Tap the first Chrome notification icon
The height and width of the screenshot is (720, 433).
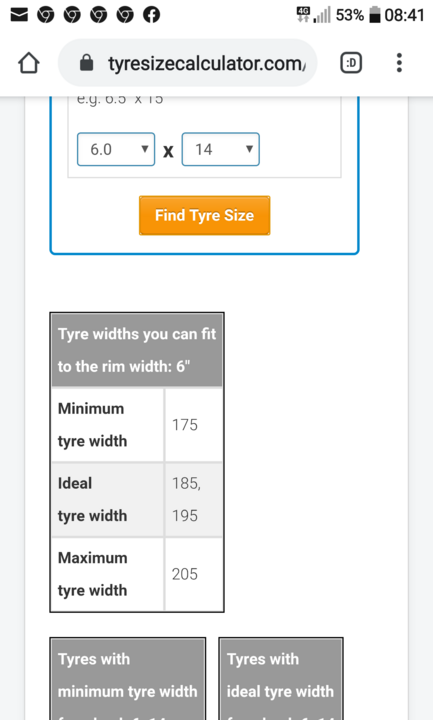tap(45, 15)
